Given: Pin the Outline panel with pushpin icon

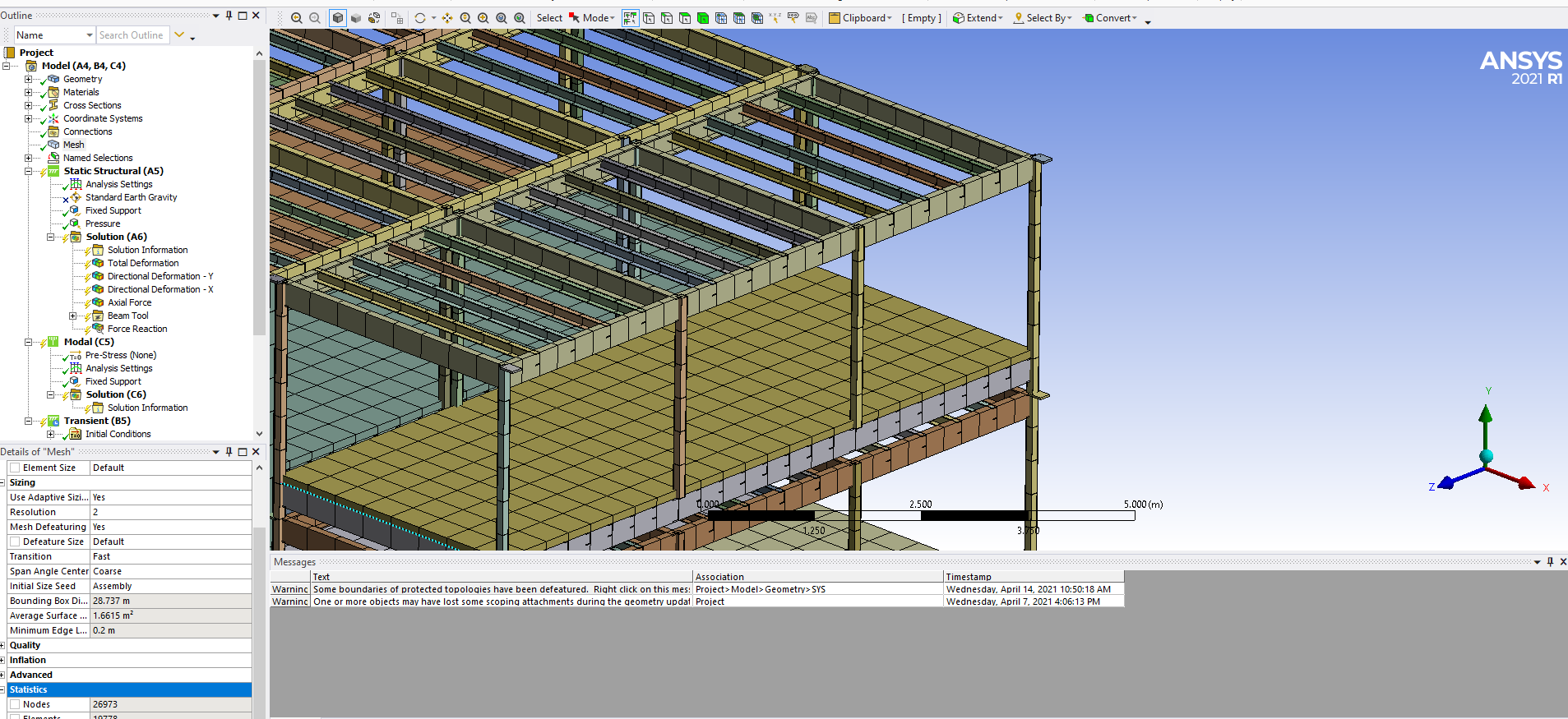Looking at the screenshot, I should point(229,16).
